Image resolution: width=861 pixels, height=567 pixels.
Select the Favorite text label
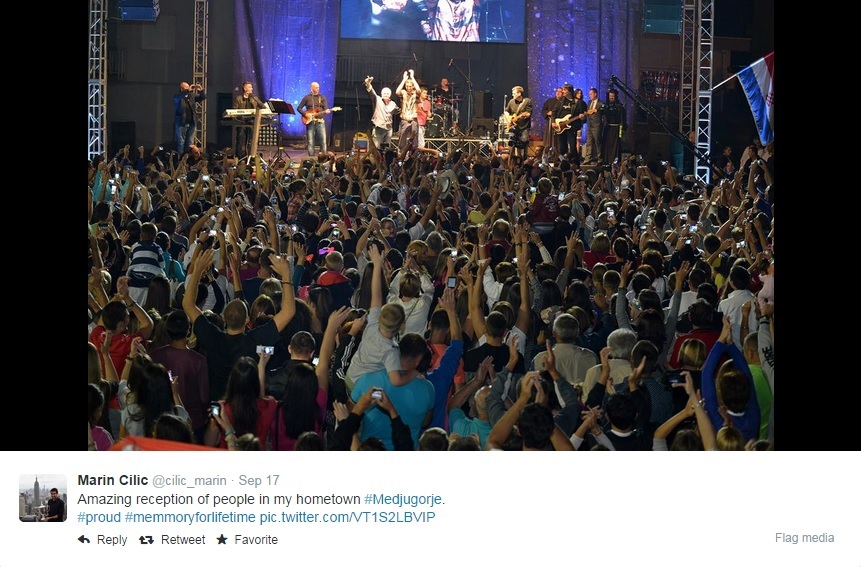tap(256, 540)
